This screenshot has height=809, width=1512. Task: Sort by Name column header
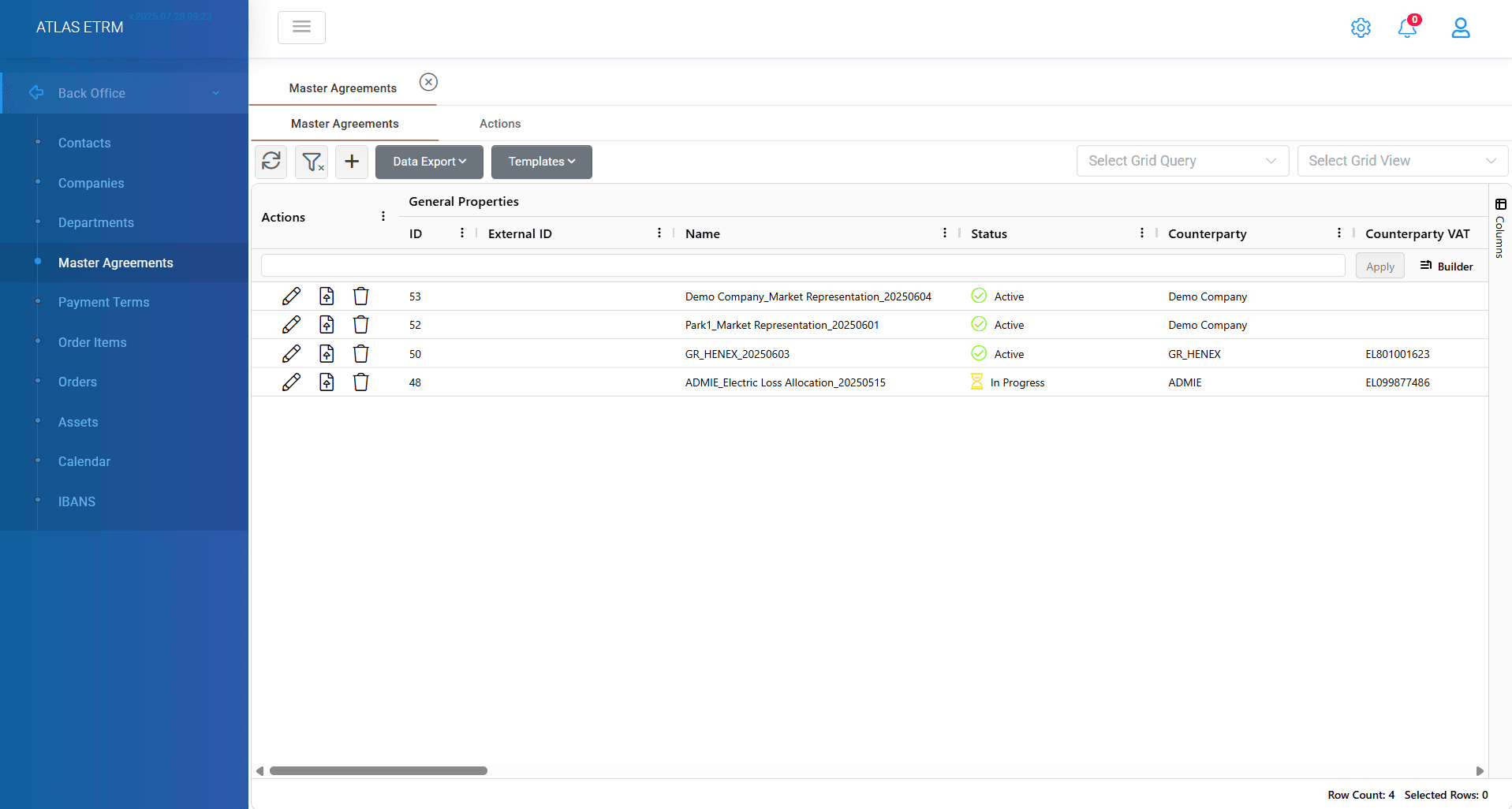[x=703, y=233]
